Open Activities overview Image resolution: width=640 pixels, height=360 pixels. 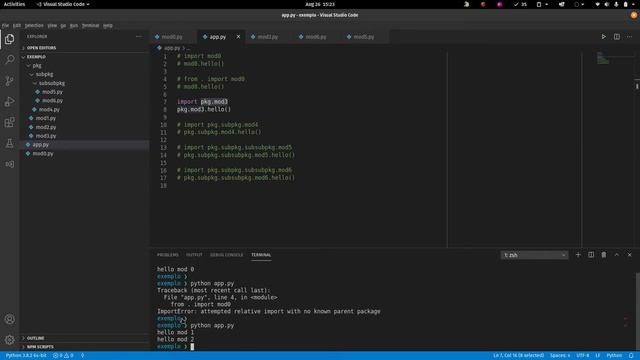(14, 4)
